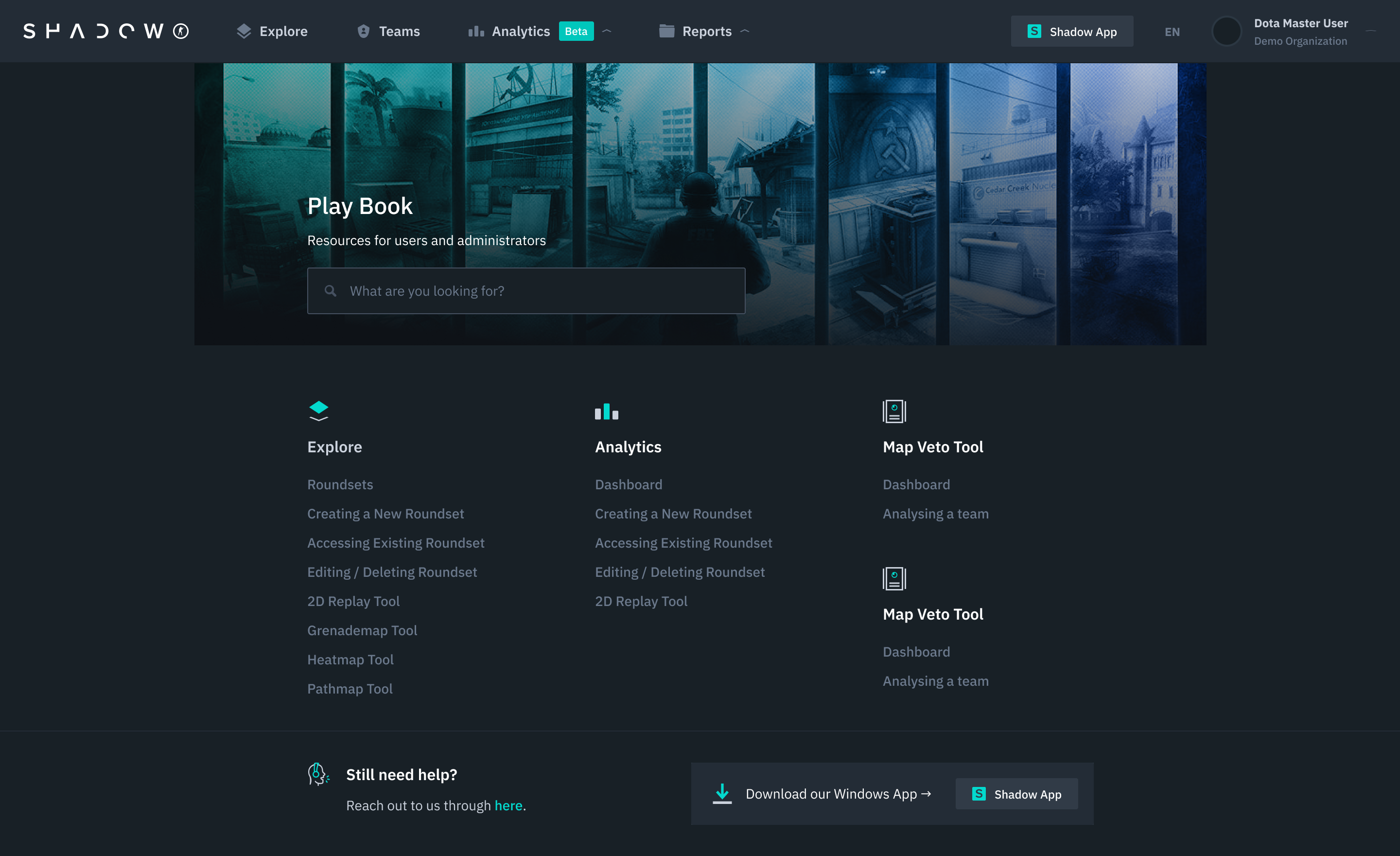This screenshot has width=1400, height=856.
Task: Click the user profile avatar
Action: click(x=1227, y=31)
